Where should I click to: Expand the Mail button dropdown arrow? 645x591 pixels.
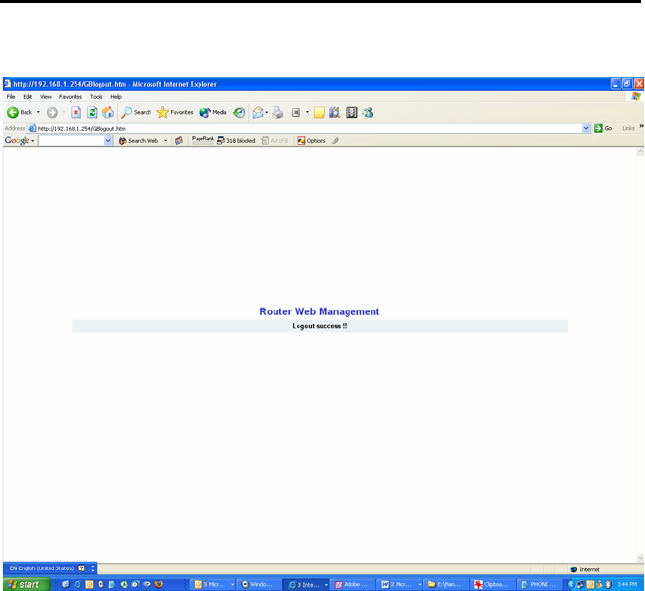(267, 112)
